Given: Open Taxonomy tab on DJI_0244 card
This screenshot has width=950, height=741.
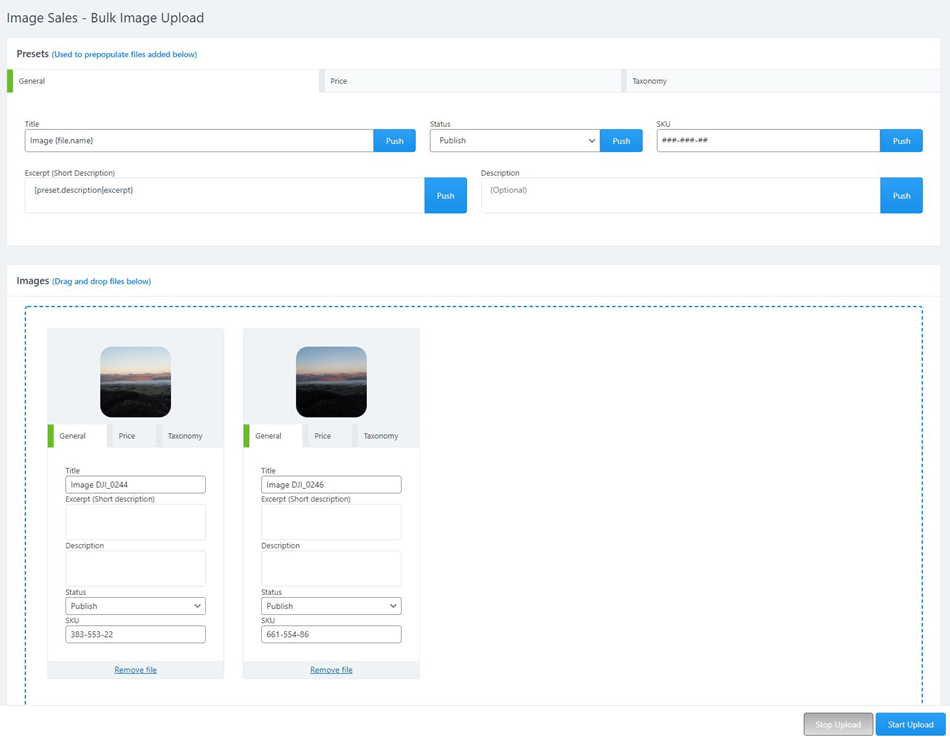Looking at the screenshot, I should click(190, 436).
